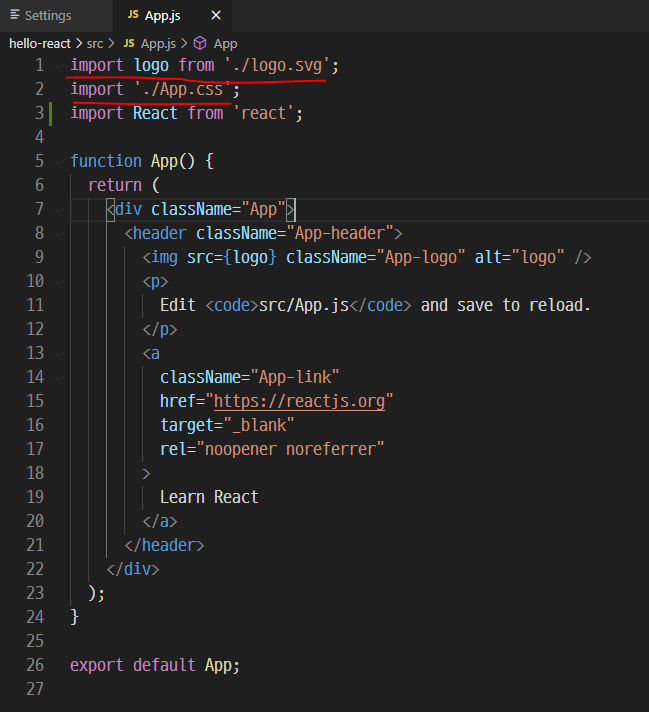Click "App-header" class string on line 8
This screenshot has height=712, width=649.
pyautogui.click(x=340, y=233)
